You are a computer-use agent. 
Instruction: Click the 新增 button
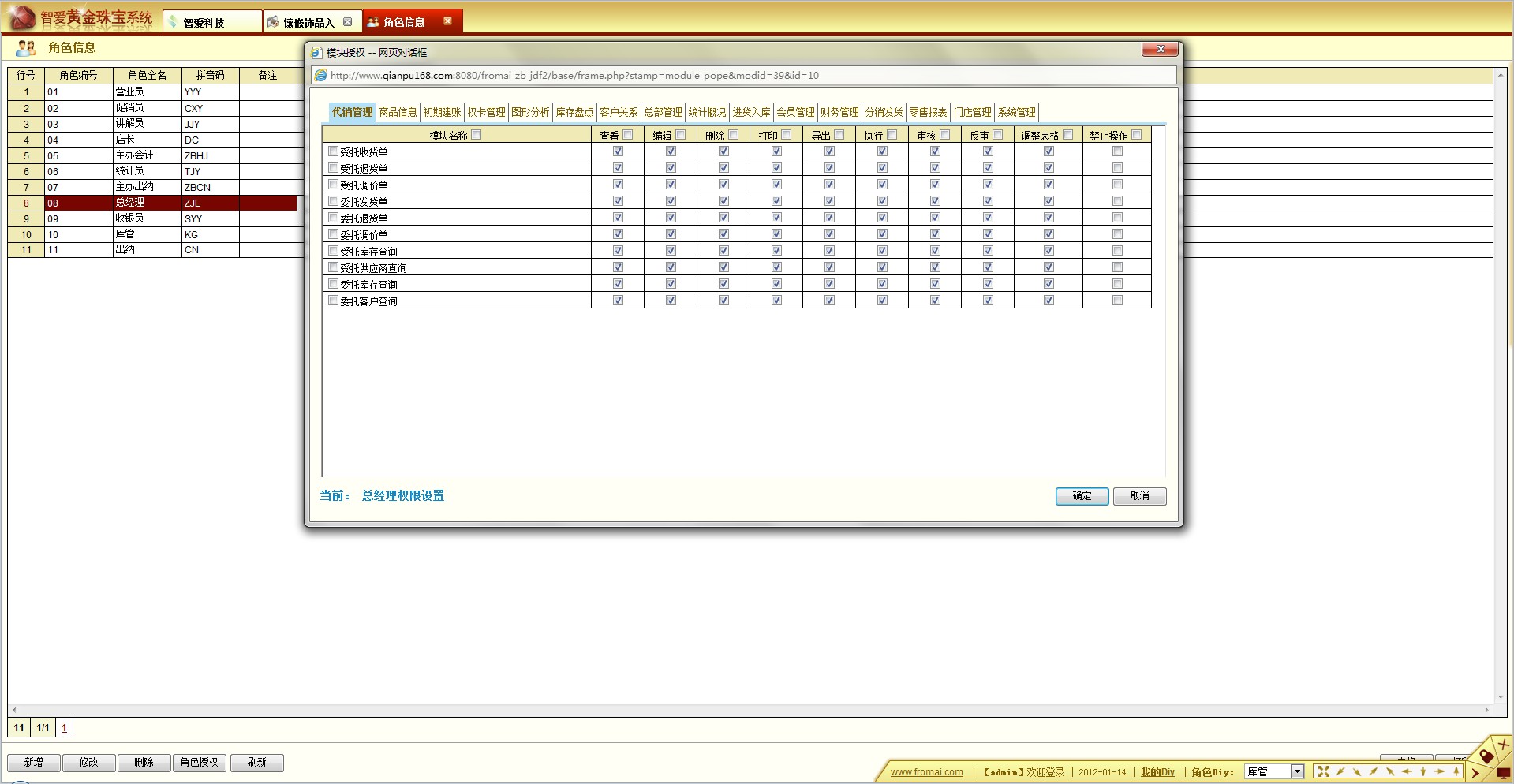[x=34, y=763]
